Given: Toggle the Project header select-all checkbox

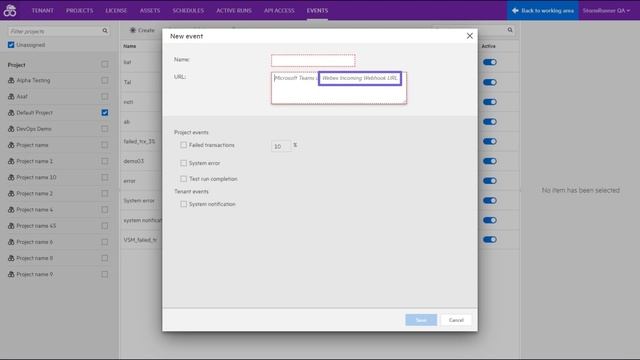Looking at the screenshot, I should pos(105,64).
